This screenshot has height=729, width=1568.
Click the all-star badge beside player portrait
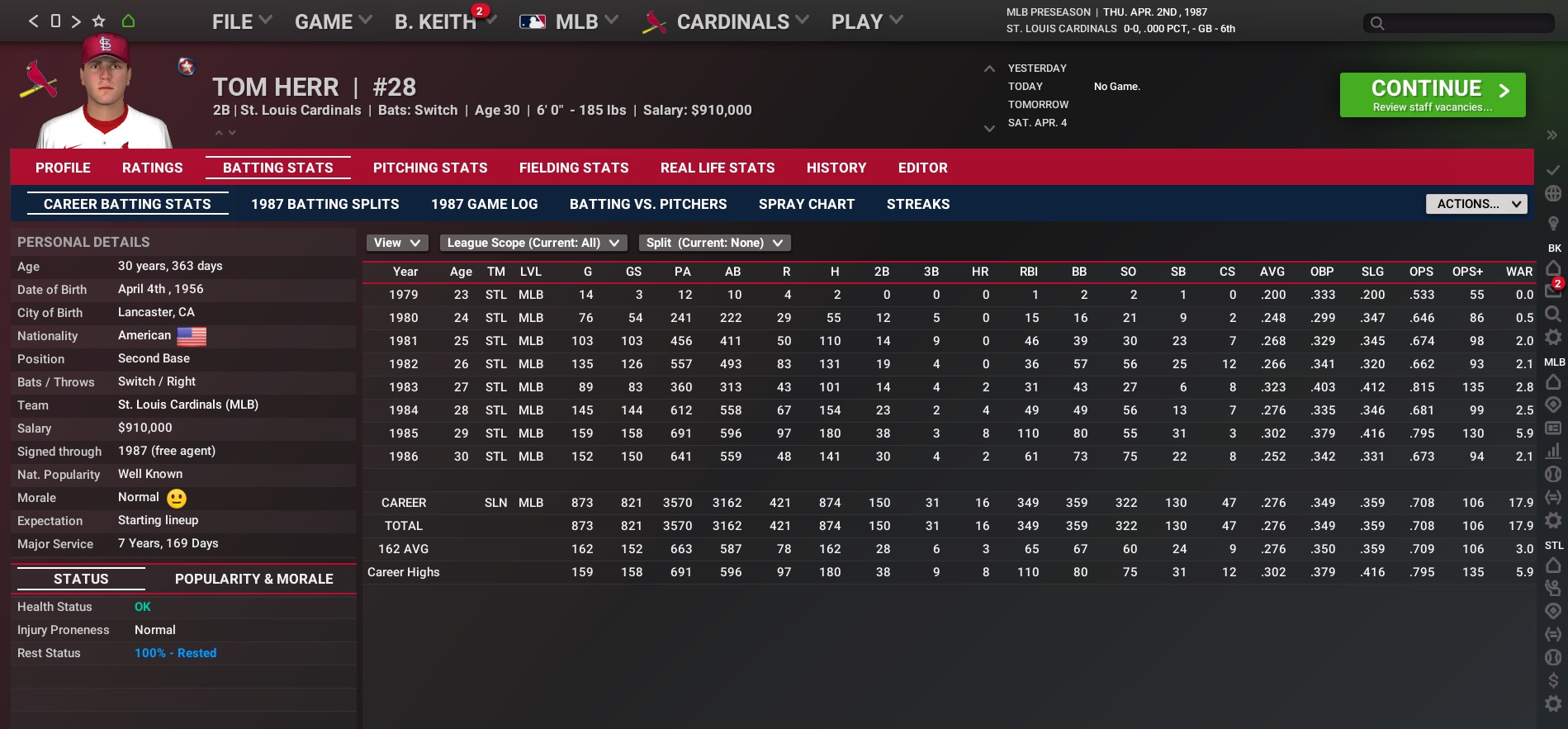click(187, 67)
